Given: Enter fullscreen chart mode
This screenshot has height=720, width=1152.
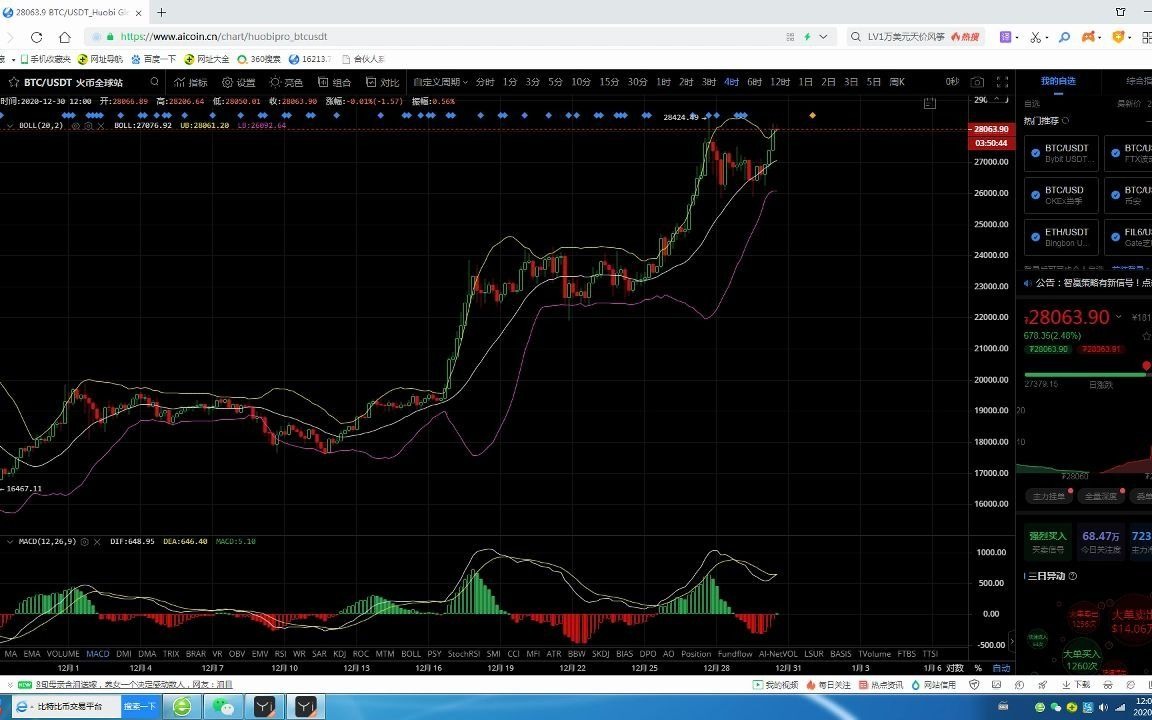Looking at the screenshot, I should (x=1002, y=82).
